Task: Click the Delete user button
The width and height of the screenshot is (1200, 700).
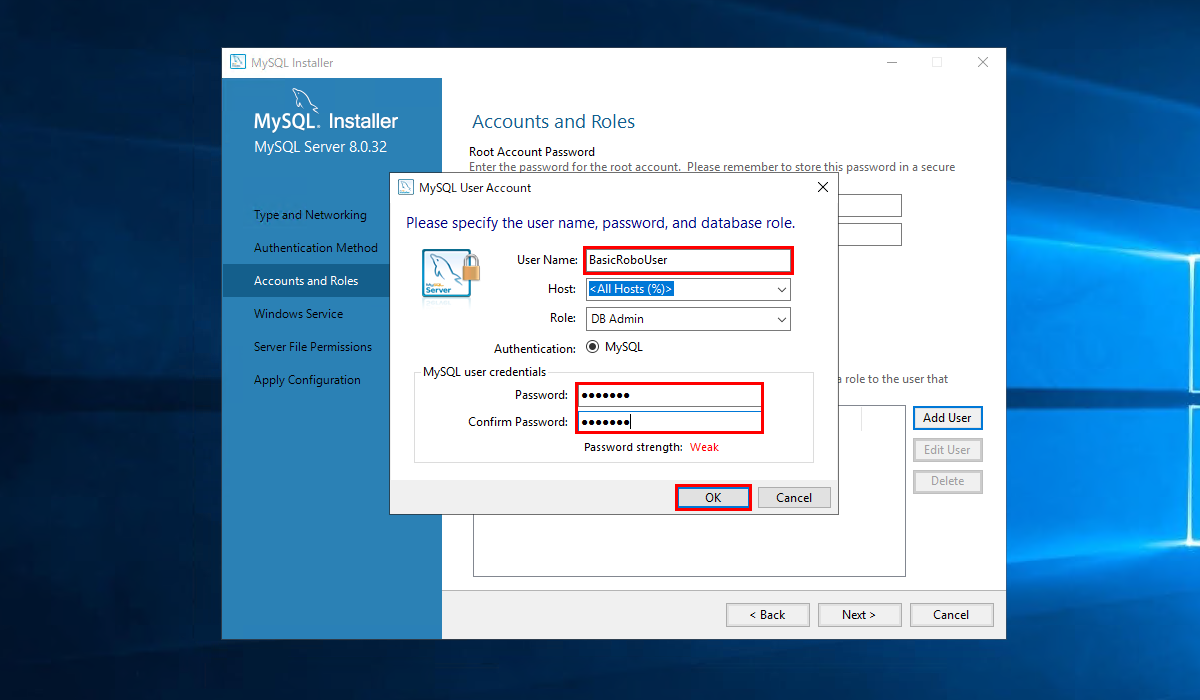Action: [x=947, y=481]
